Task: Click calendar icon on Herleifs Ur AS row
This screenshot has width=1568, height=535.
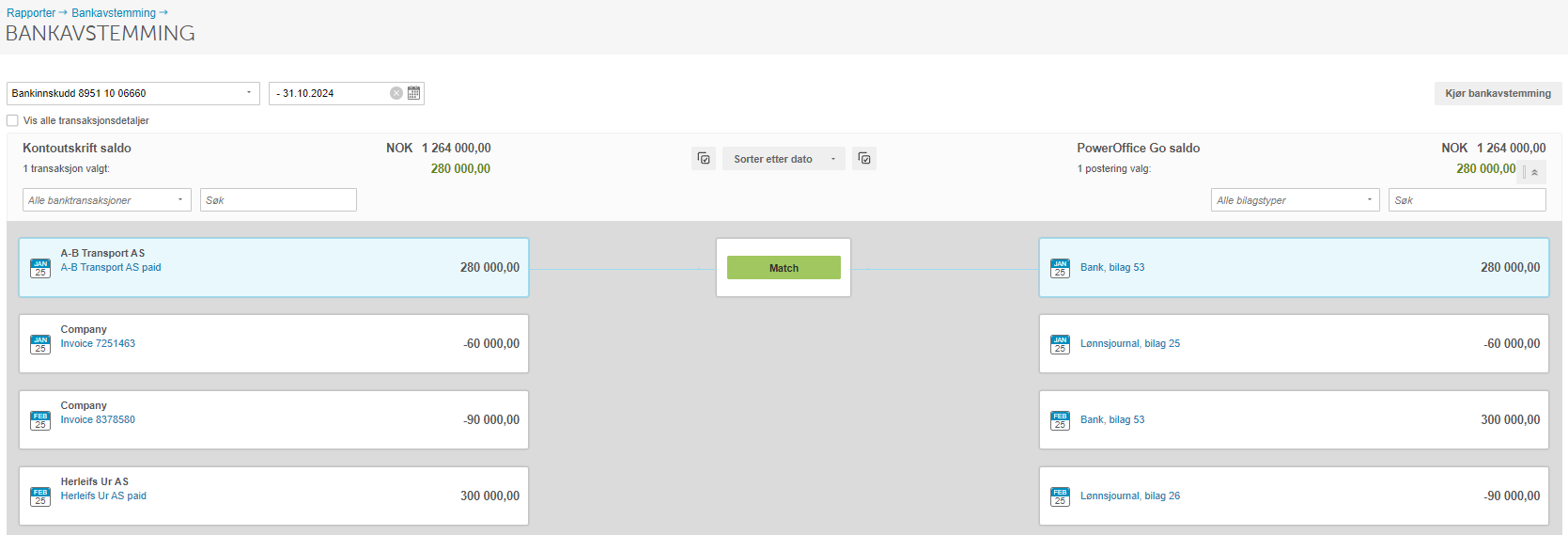Action: click(40, 496)
